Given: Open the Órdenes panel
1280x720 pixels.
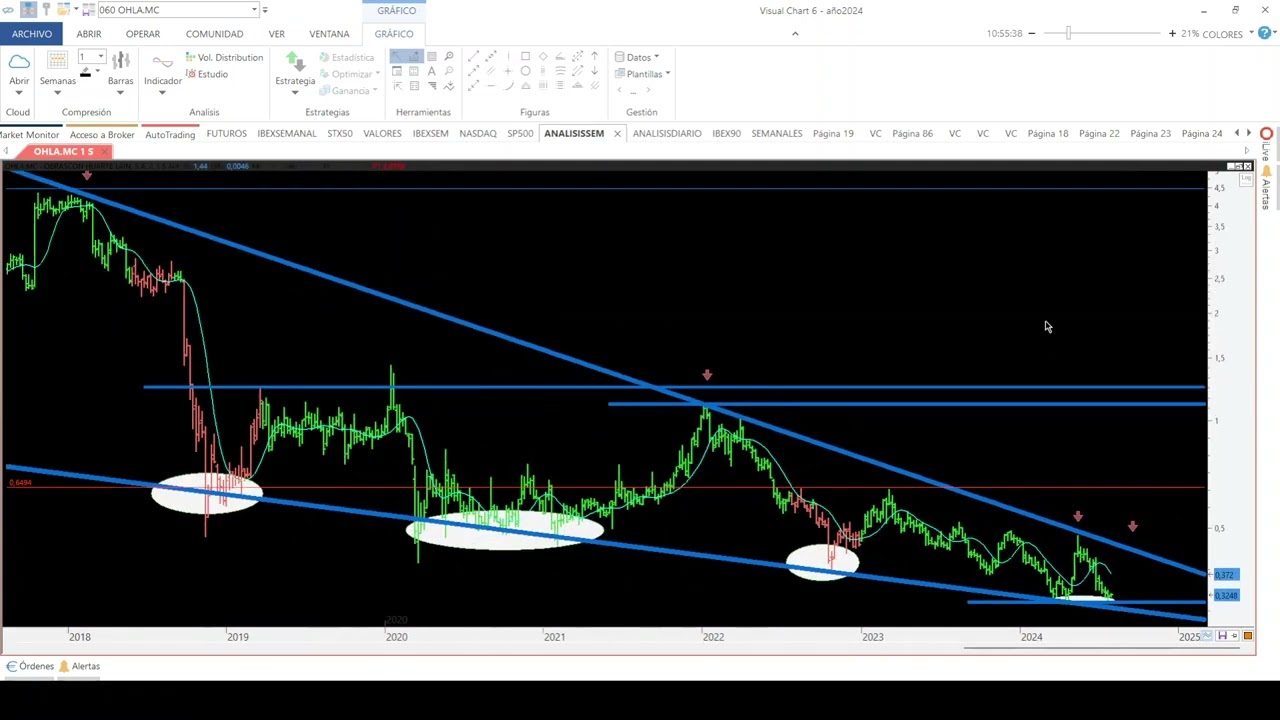Looking at the screenshot, I should coord(30,666).
